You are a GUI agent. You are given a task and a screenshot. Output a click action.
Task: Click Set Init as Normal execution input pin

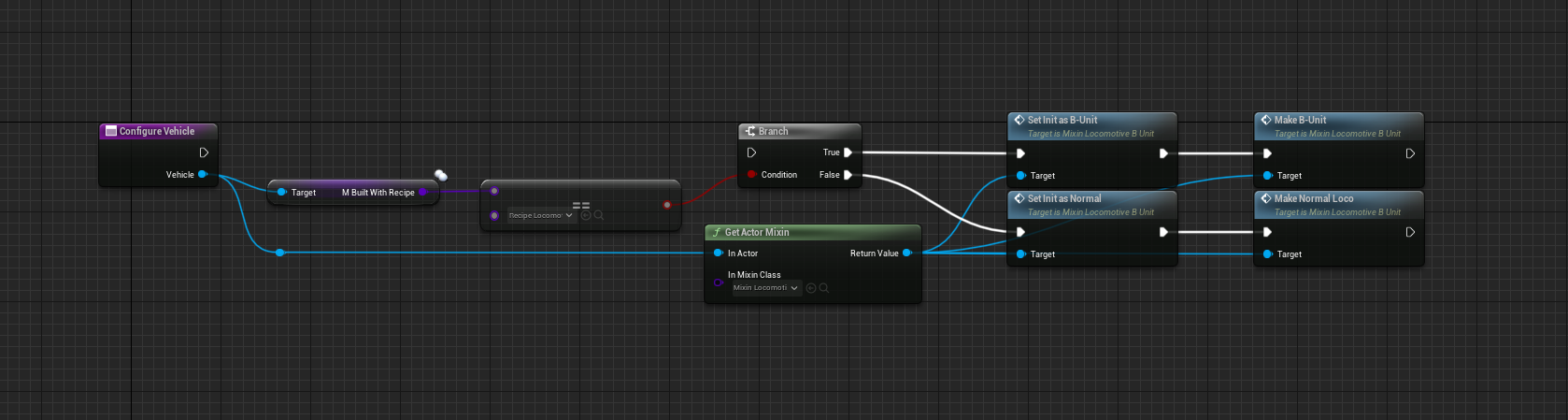pyautogui.click(x=1020, y=232)
